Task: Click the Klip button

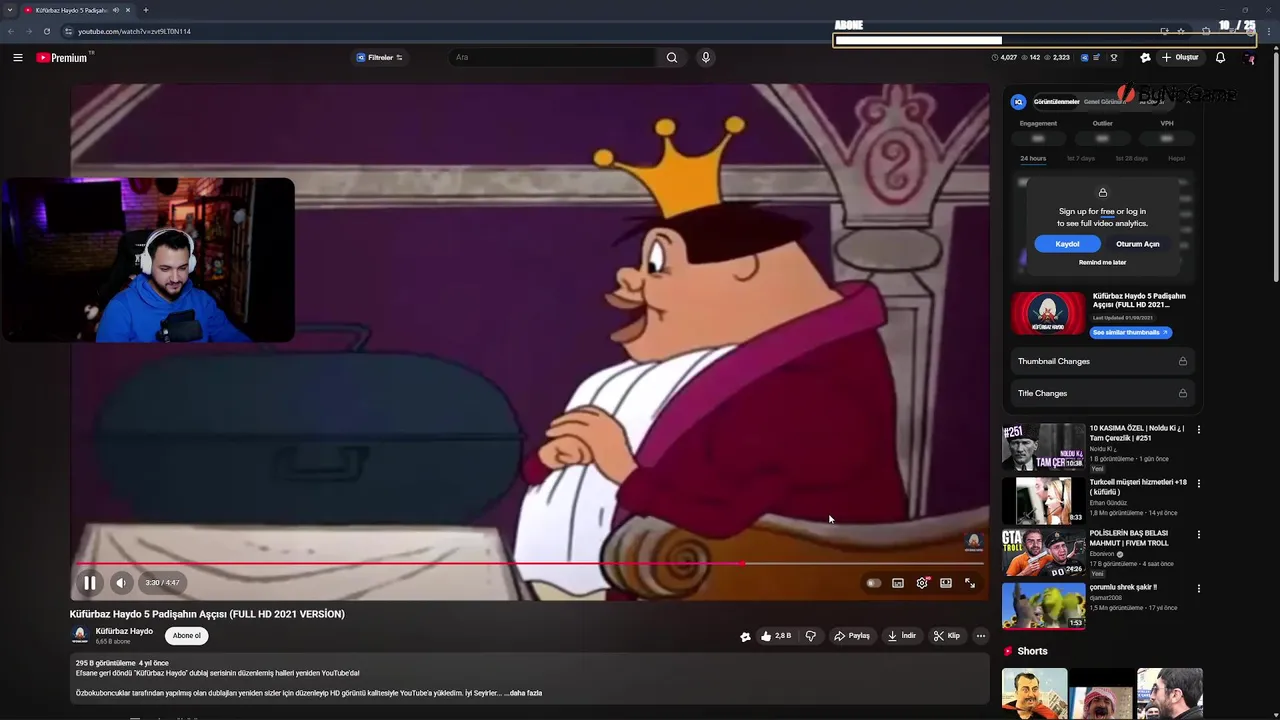Action: (947, 636)
